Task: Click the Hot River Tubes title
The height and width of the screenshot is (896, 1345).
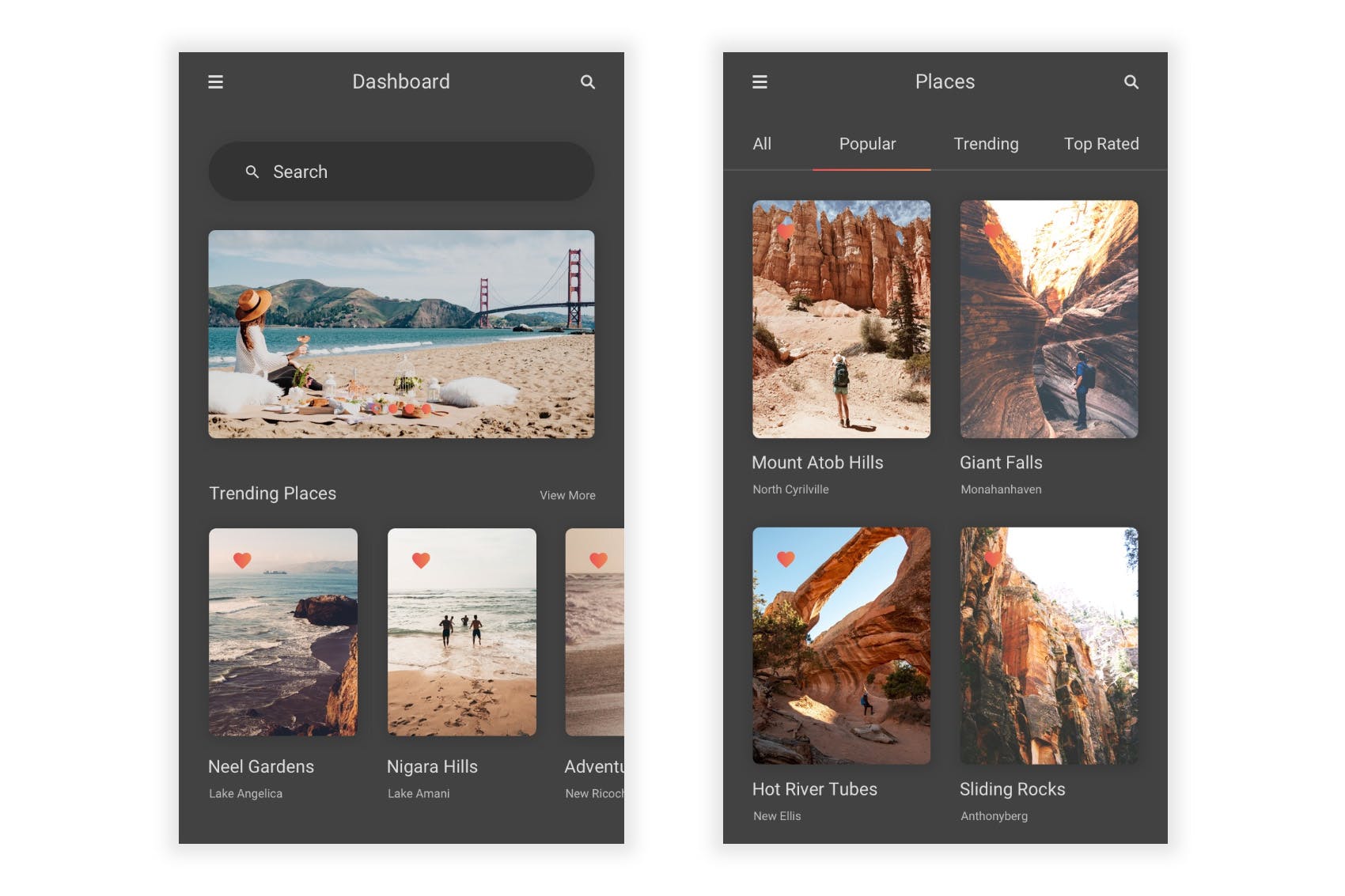Action: pos(814,789)
